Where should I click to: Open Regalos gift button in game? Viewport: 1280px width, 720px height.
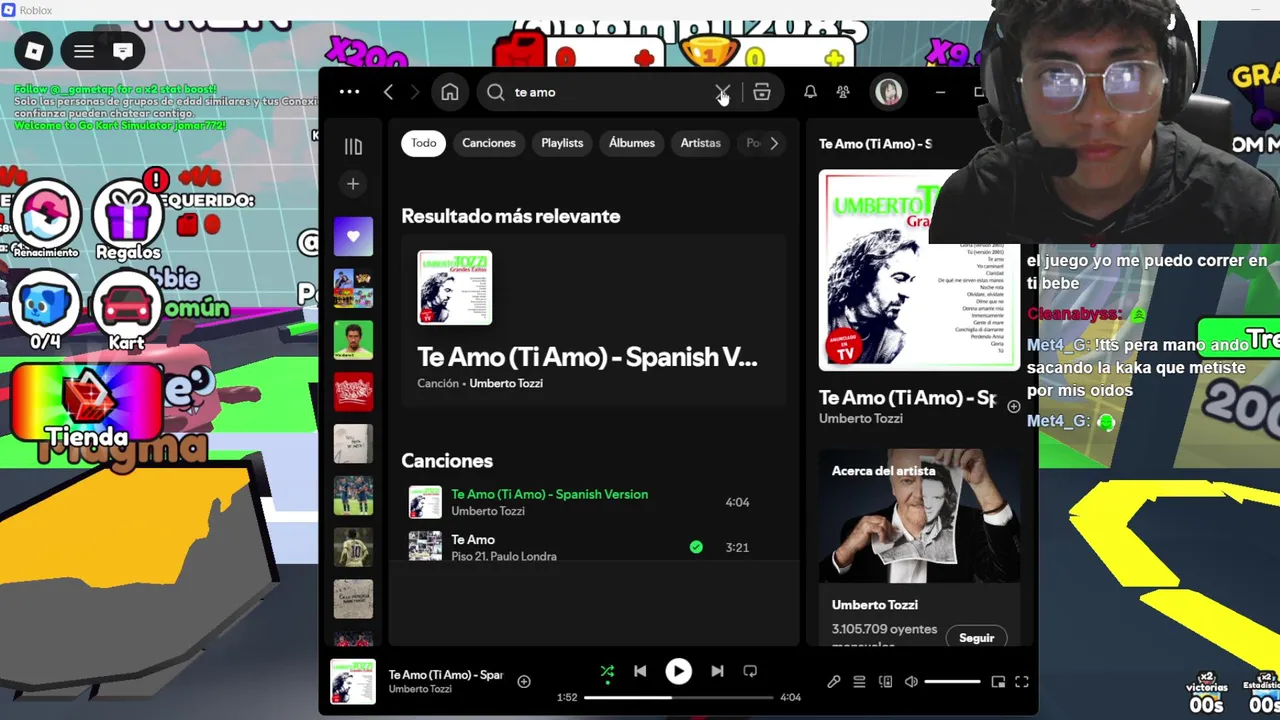[x=128, y=217]
